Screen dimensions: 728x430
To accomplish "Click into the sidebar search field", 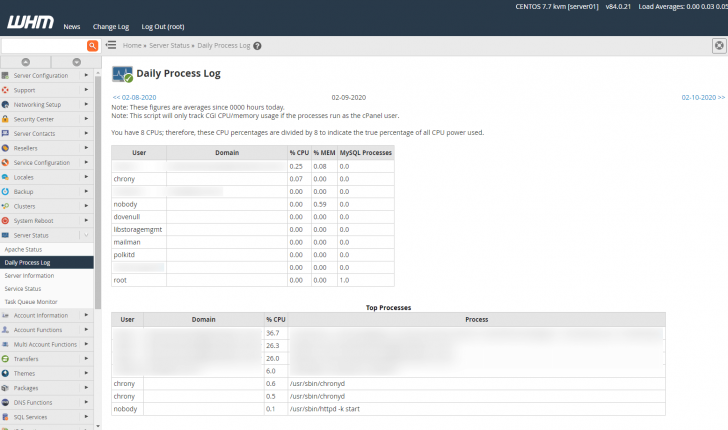I will tap(43, 46).
